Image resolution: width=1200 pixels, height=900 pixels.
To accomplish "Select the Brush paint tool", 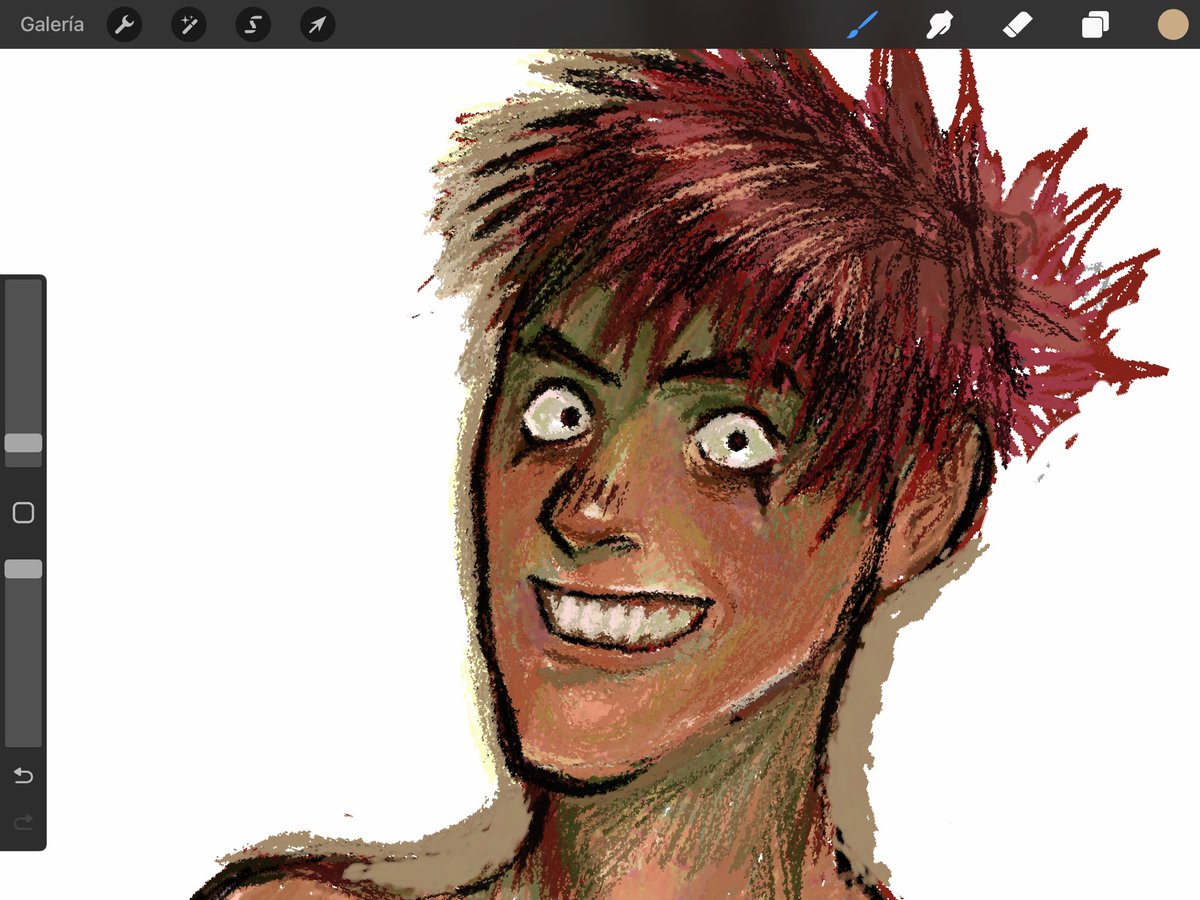I will (x=862, y=25).
